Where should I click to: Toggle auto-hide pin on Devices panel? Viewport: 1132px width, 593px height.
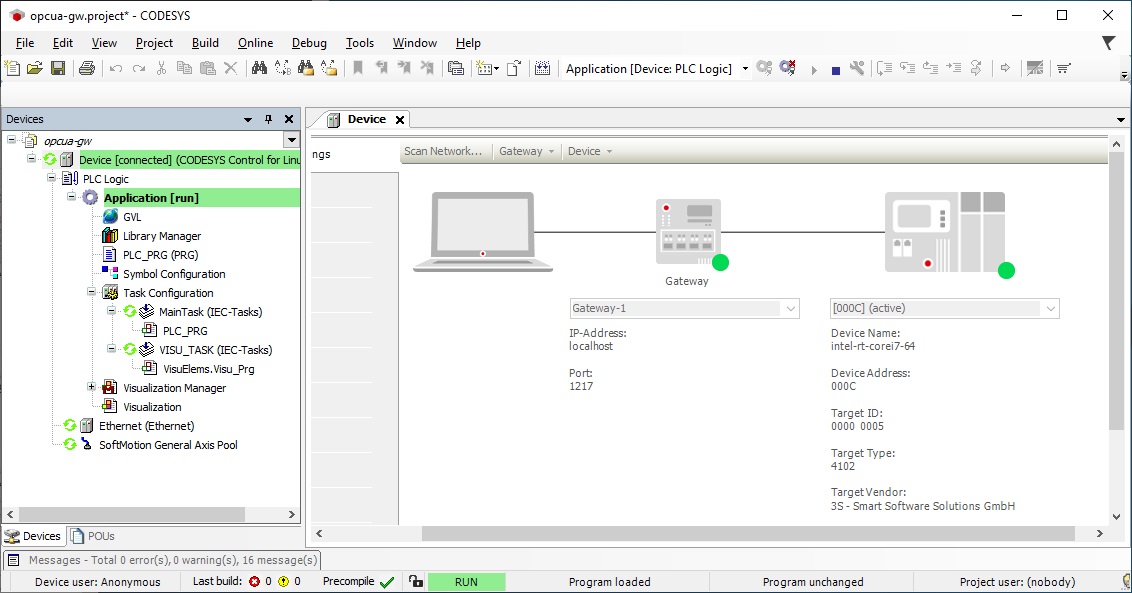269,119
